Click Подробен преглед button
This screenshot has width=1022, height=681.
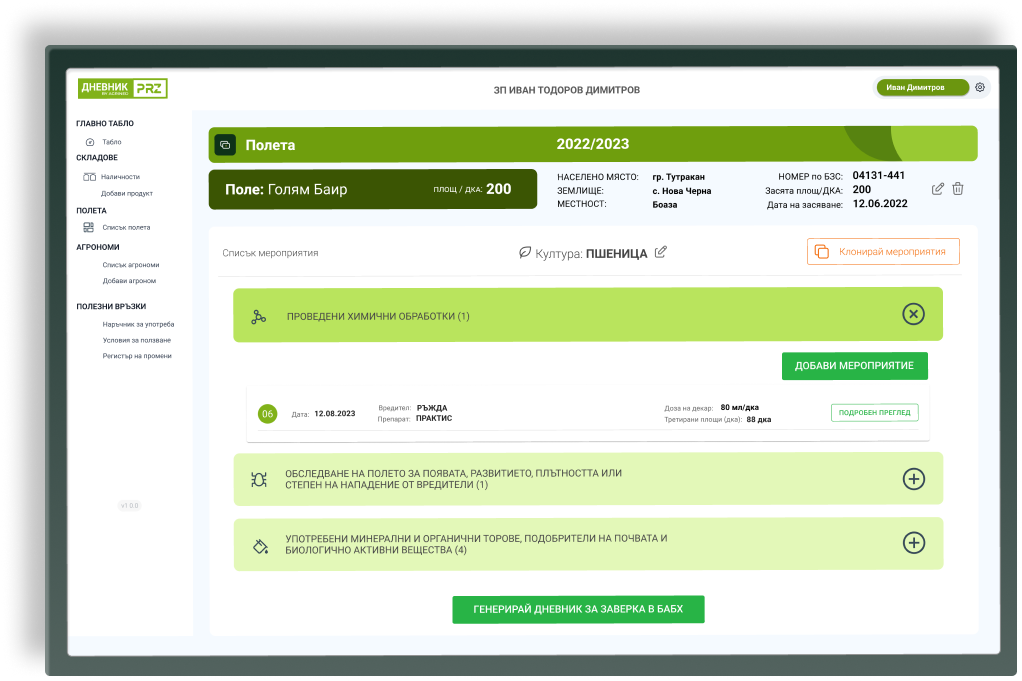875,413
